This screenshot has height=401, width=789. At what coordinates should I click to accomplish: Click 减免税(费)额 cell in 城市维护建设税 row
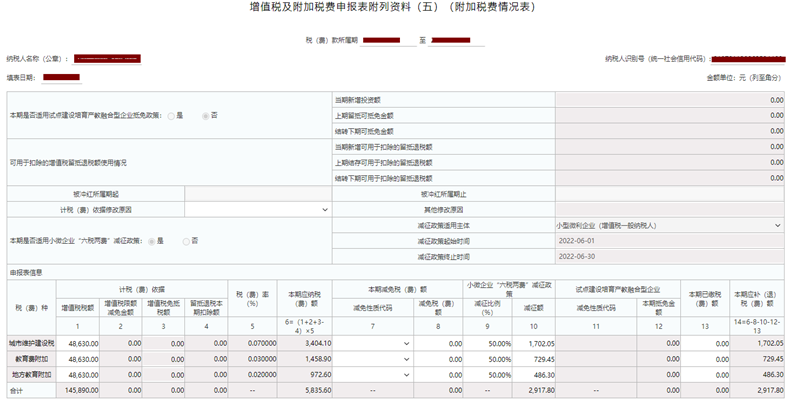point(438,344)
